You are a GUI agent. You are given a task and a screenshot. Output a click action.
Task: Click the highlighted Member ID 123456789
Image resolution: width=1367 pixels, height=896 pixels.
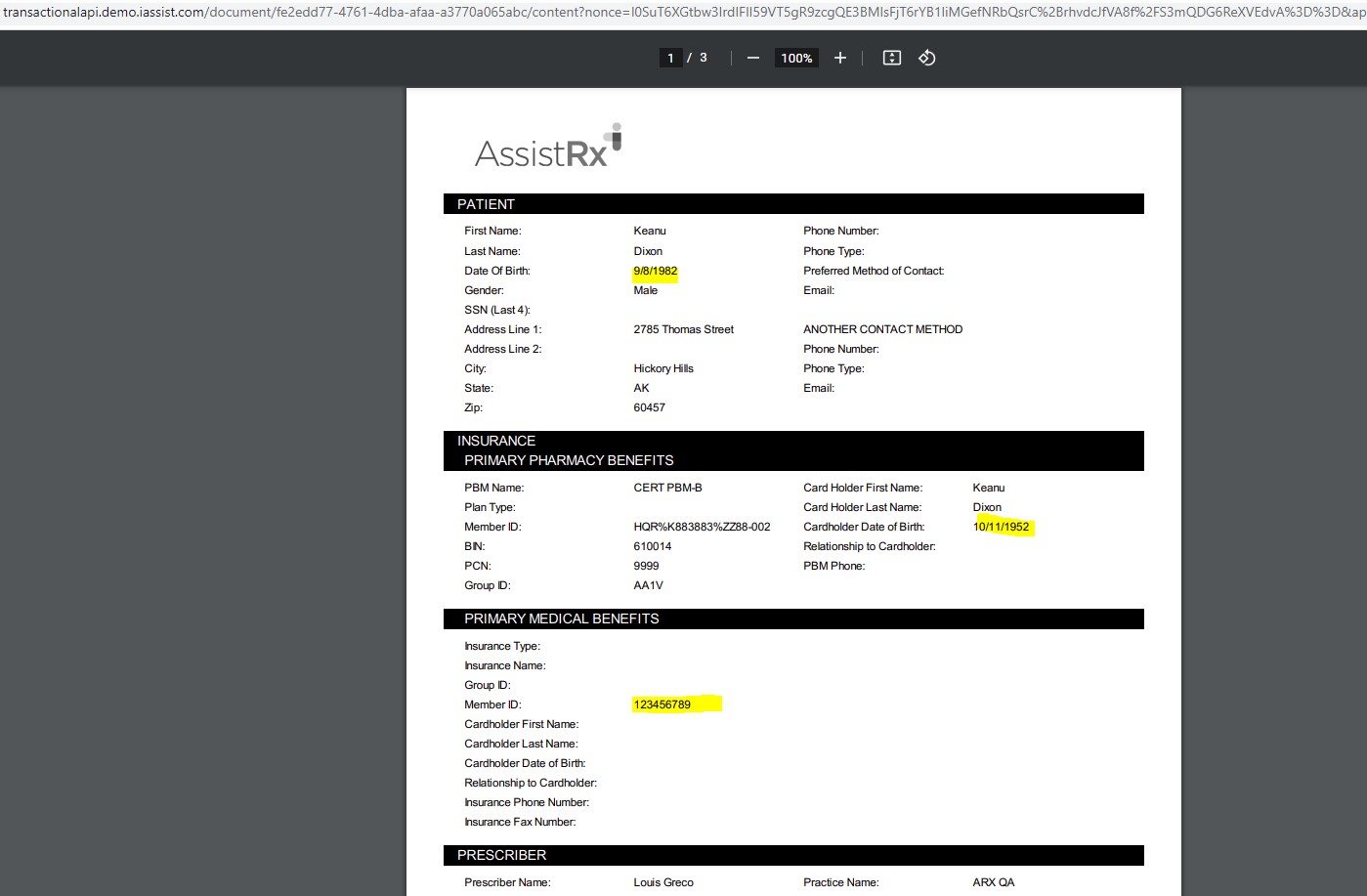pyautogui.click(x=662, y=704)
